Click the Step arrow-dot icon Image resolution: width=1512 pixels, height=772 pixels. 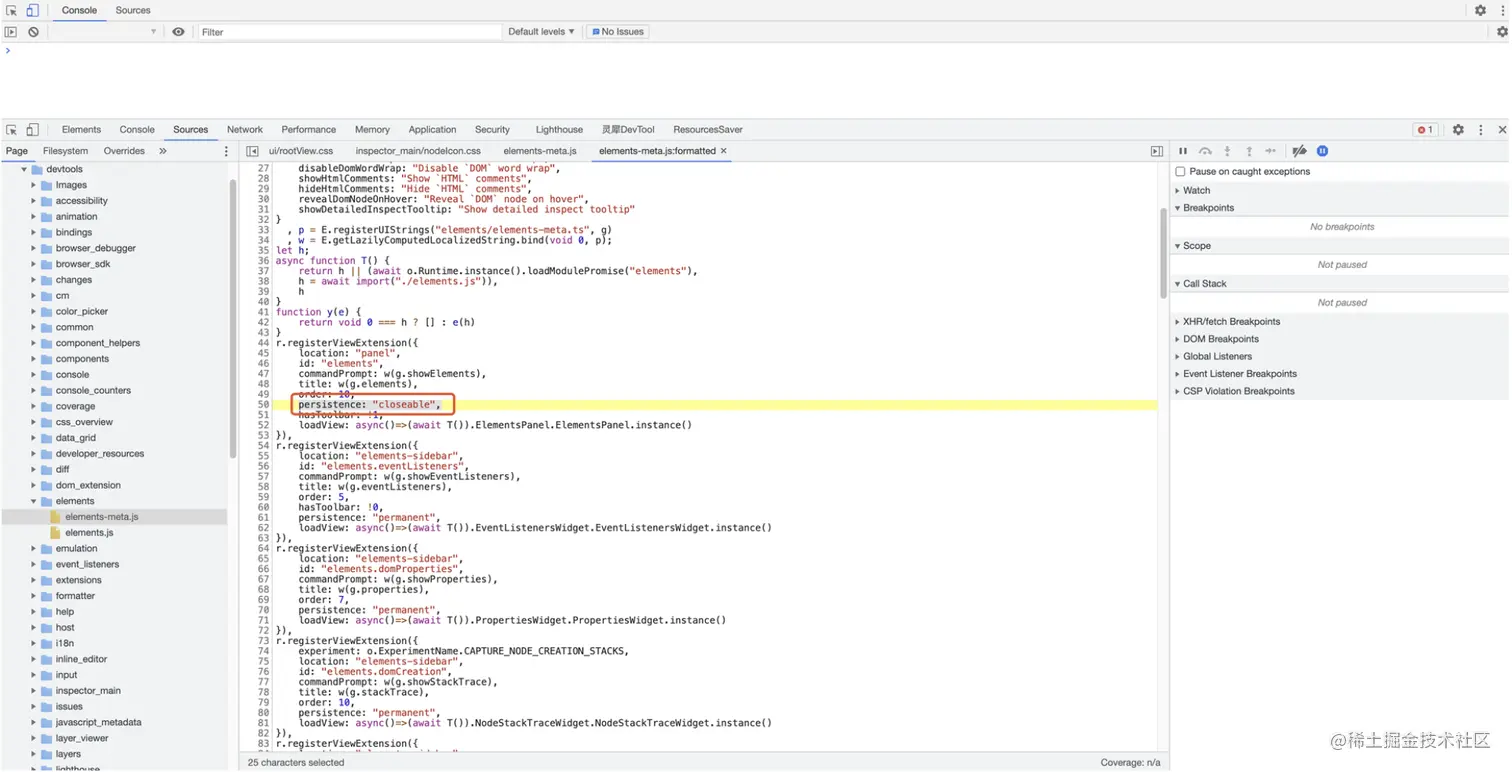tap(1270, 151)
